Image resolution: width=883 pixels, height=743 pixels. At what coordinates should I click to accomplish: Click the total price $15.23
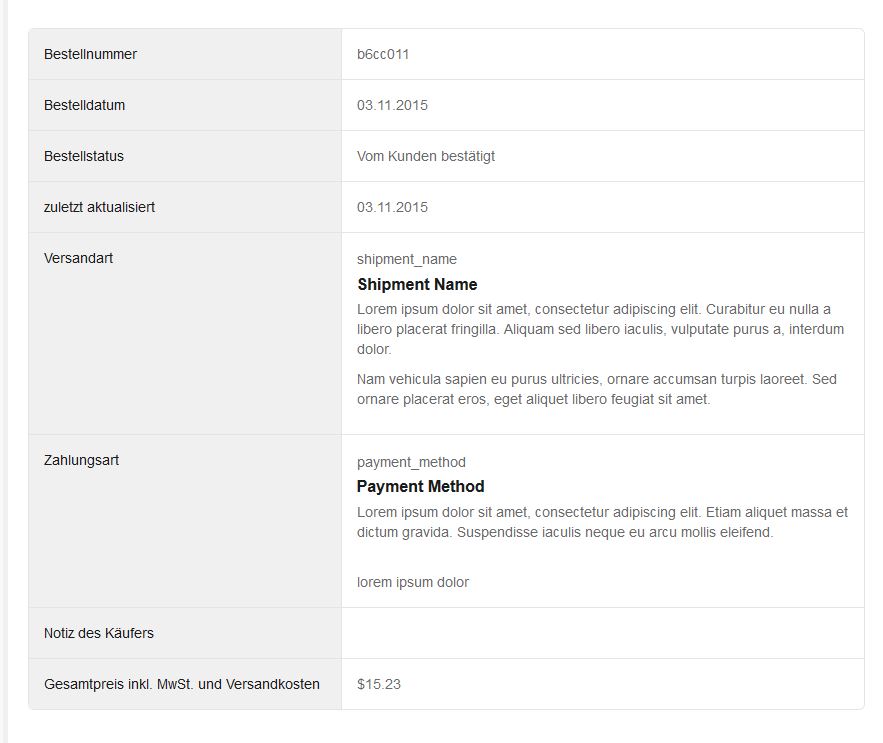click(379, 684)
